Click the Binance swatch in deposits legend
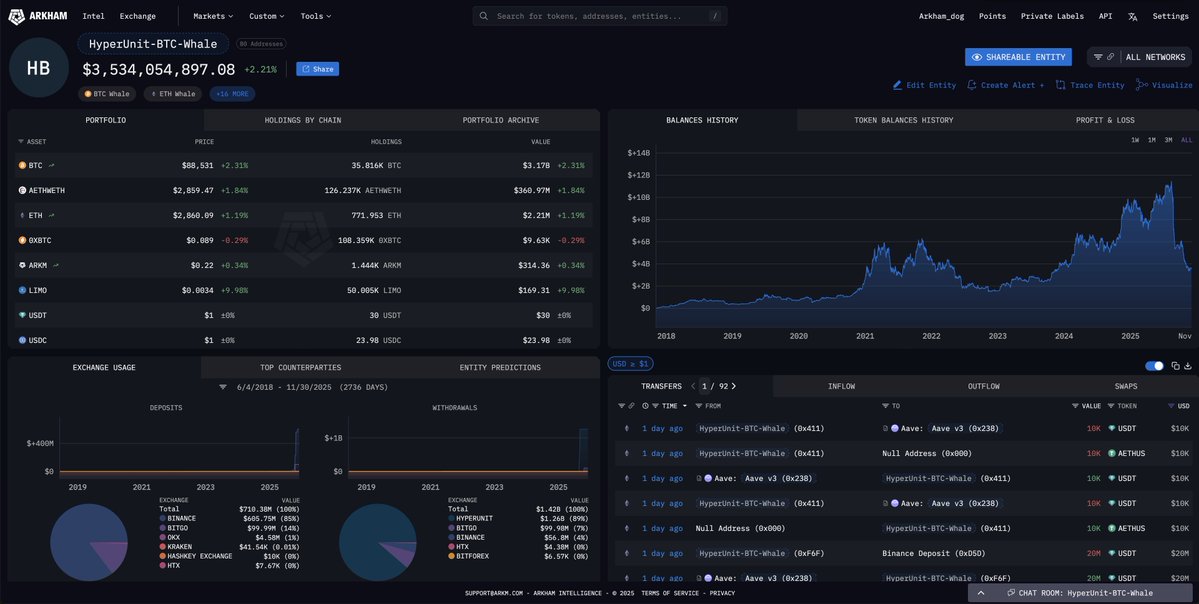The height and width of the screenshot is (604, 1199). pos(163,519)
